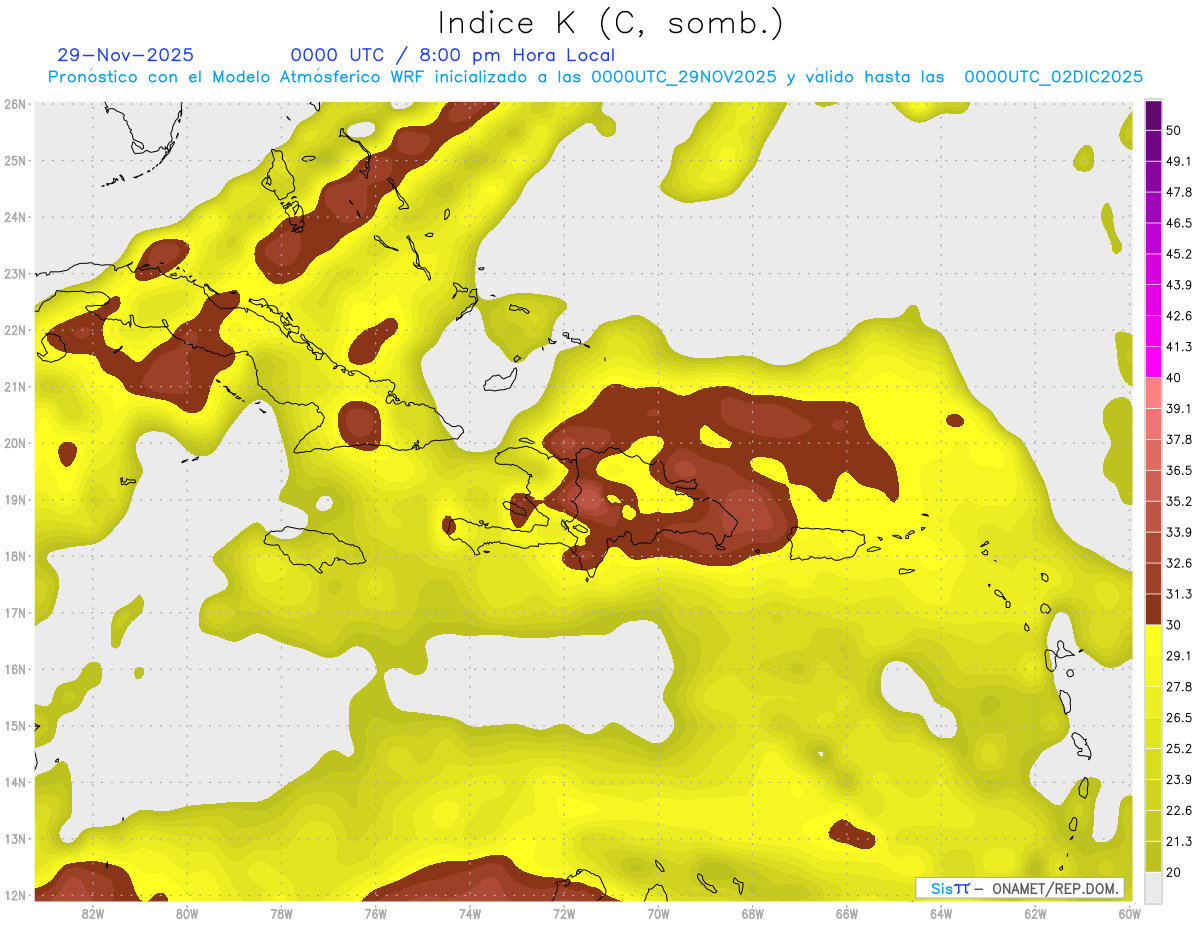The height and width of the screenshot is (927, 1200).
Task: Click the "29.1" color scale label
Action: [1179, 656]
